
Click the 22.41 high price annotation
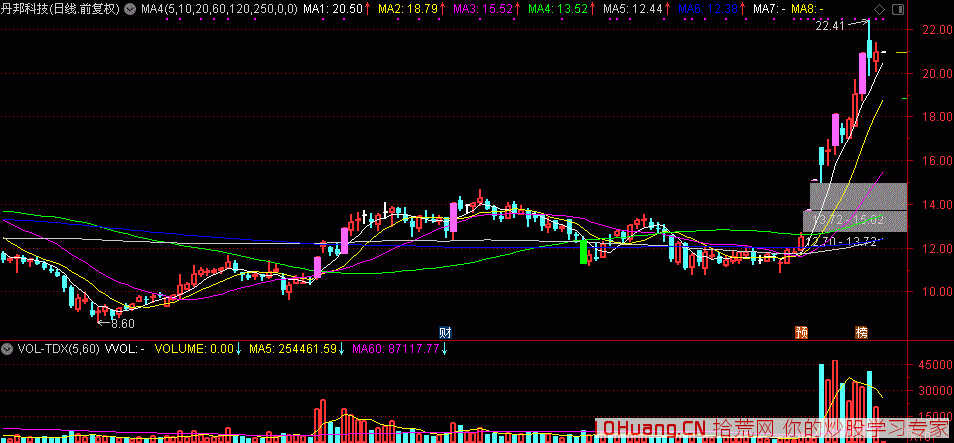[830, 26]
